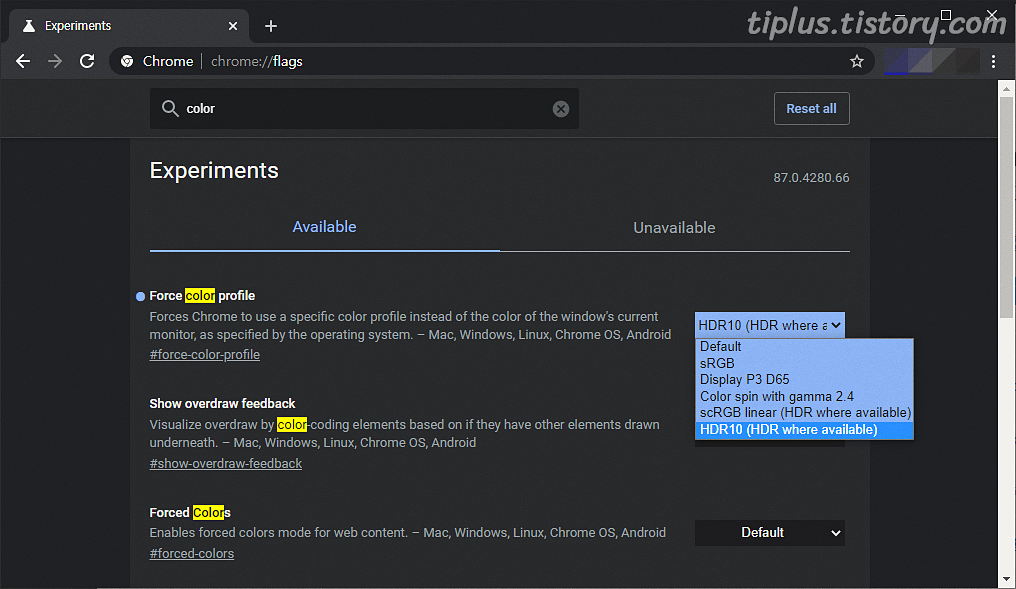Switch to the Unavailable tab
This screenshot has width=1016, height=589.
pos(674,227)
